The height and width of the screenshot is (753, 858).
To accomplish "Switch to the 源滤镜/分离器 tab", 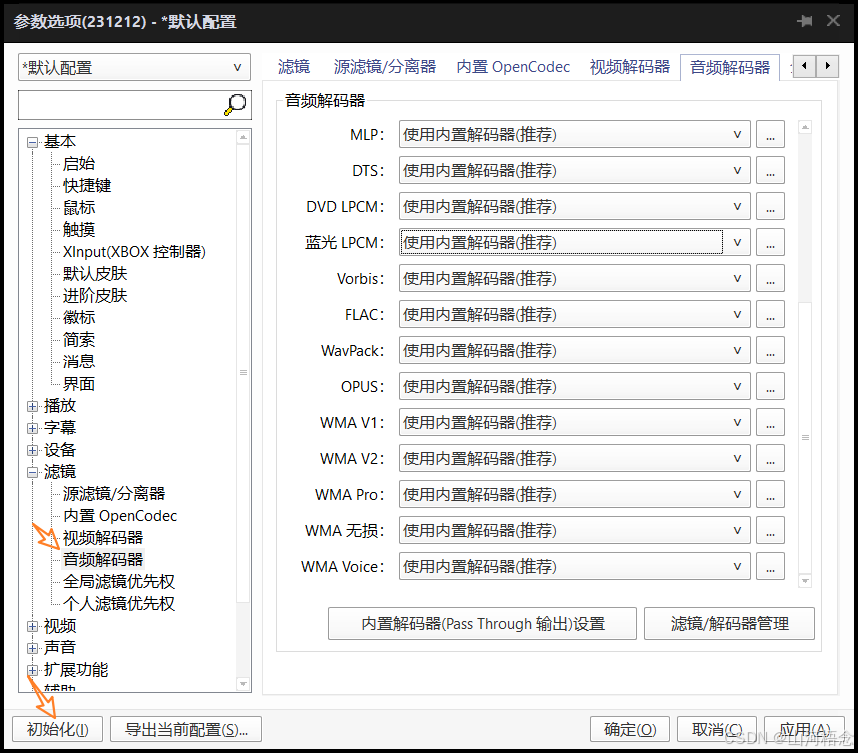I will point(385,67).
